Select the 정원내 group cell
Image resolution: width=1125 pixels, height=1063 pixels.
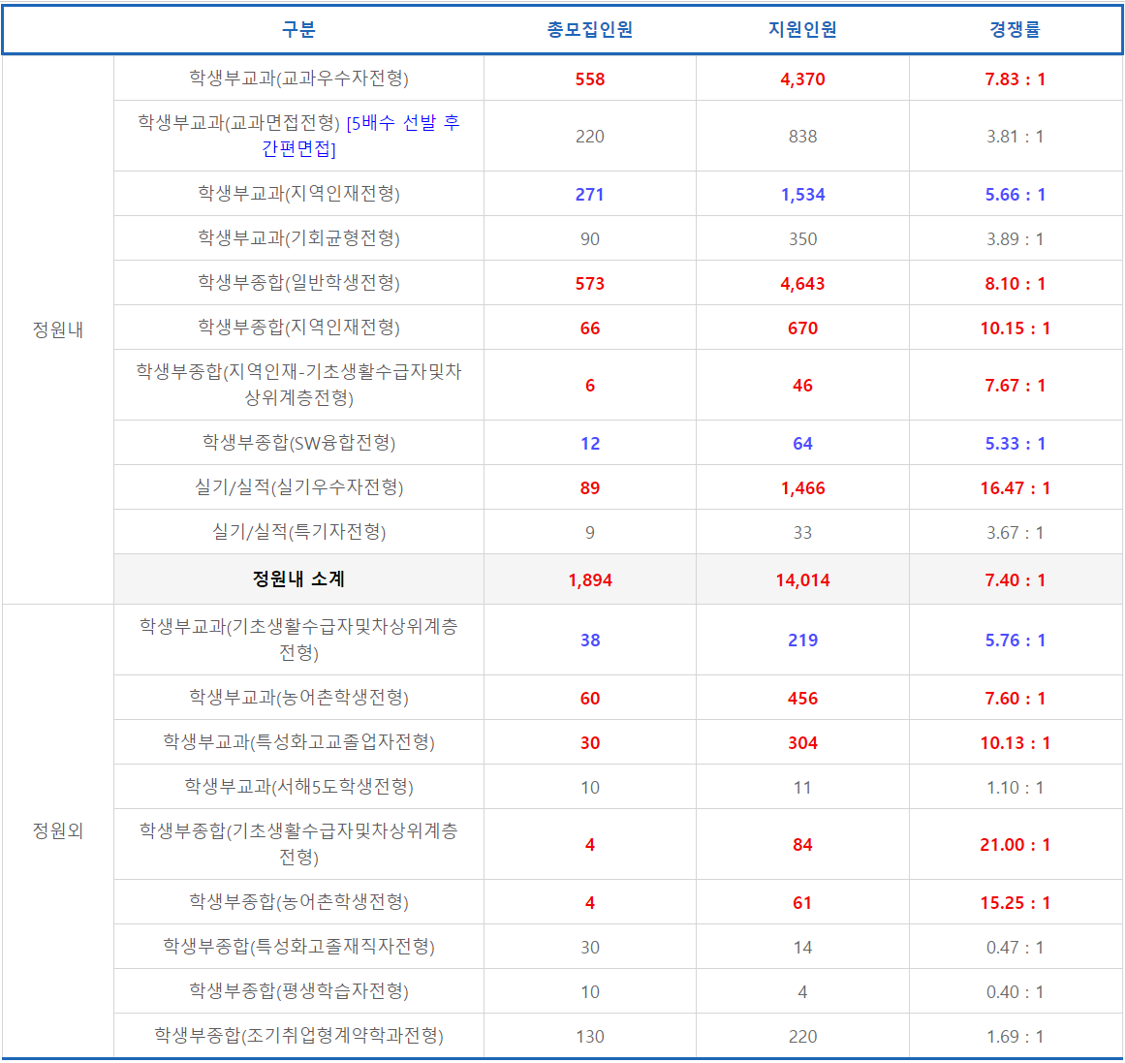pyautogui.click(x=57, y=327)
